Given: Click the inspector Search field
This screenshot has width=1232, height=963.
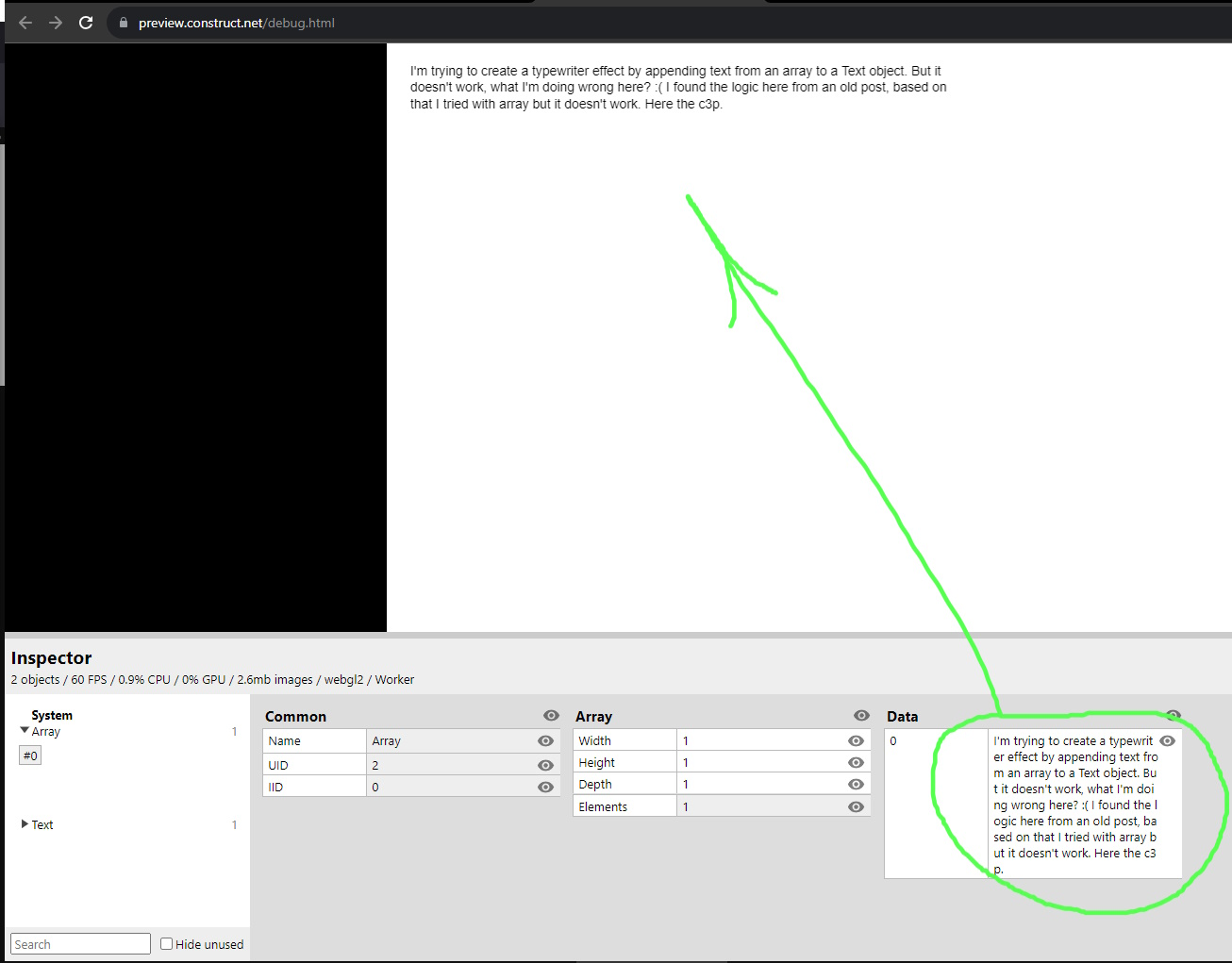Looking at the screenshot, I should tap(80, 944).
